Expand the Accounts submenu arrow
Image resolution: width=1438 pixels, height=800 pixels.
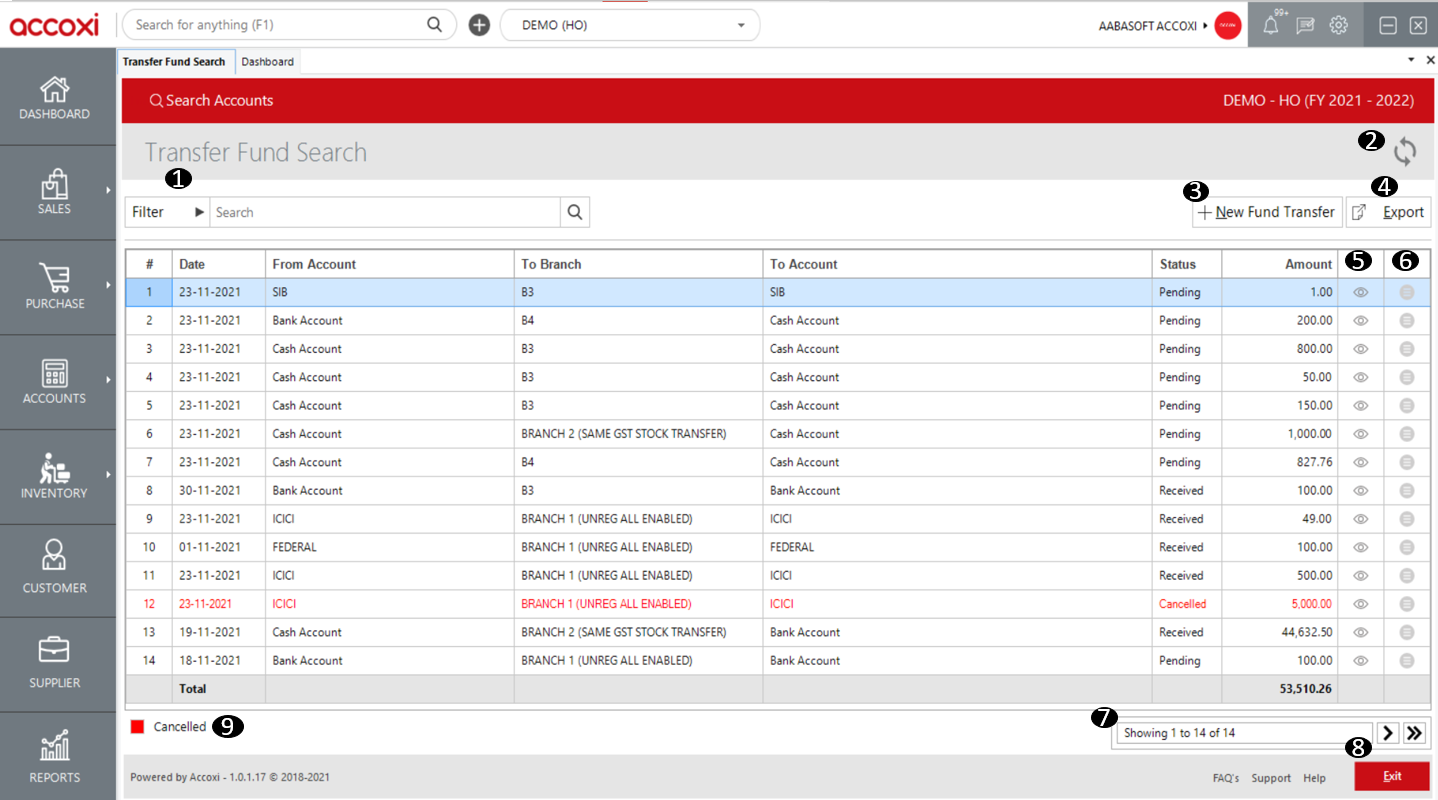click(107, 378)
